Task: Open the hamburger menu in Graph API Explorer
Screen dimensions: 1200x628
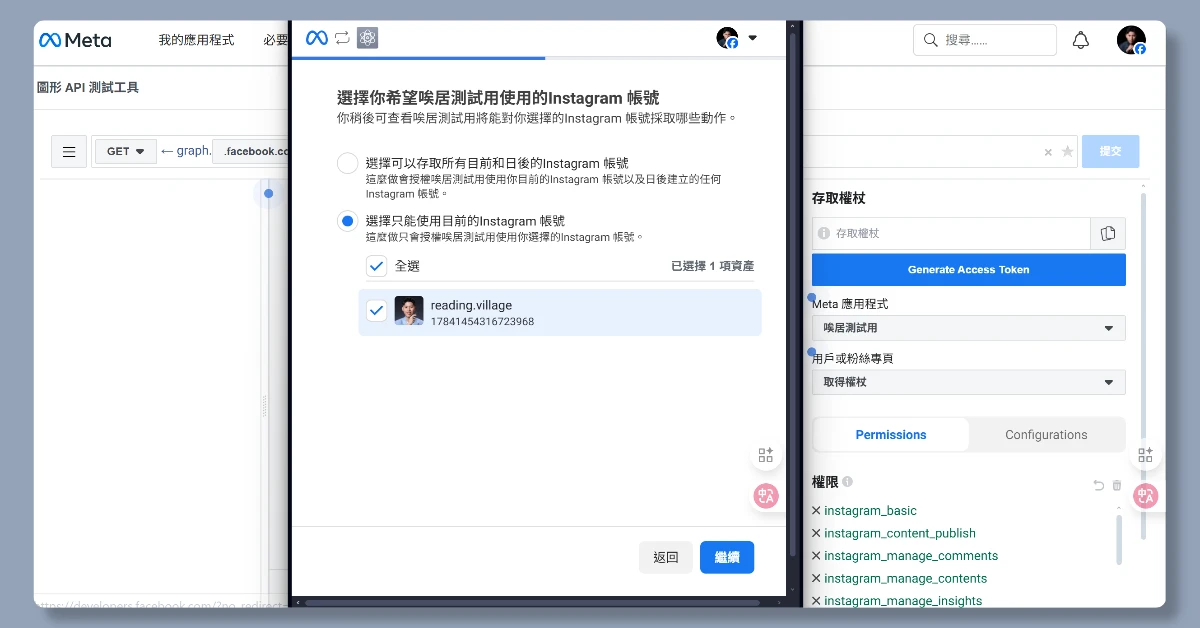Action: click(69, 152)
